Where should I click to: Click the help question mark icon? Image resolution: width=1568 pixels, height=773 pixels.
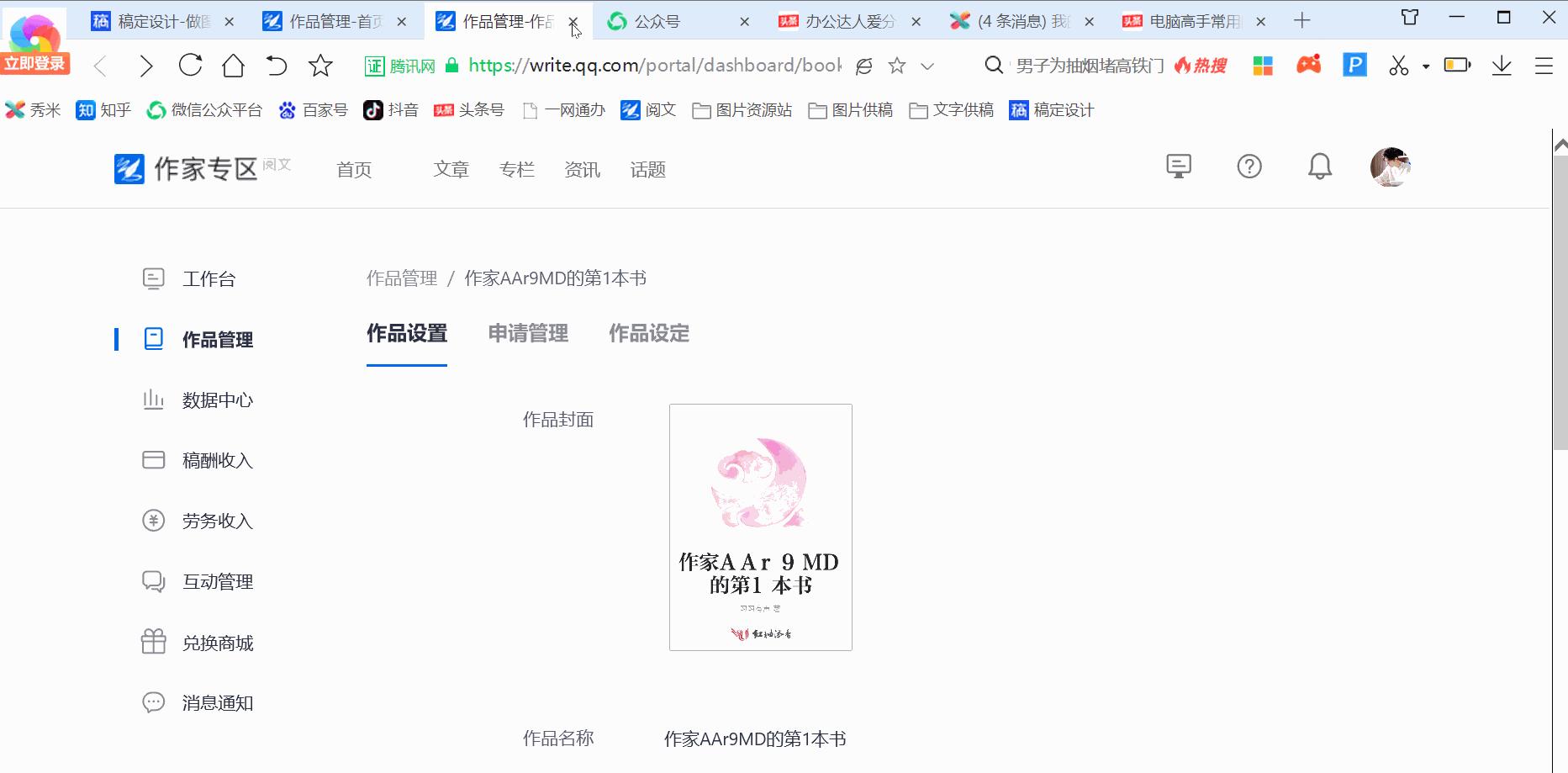(1249, 166)
